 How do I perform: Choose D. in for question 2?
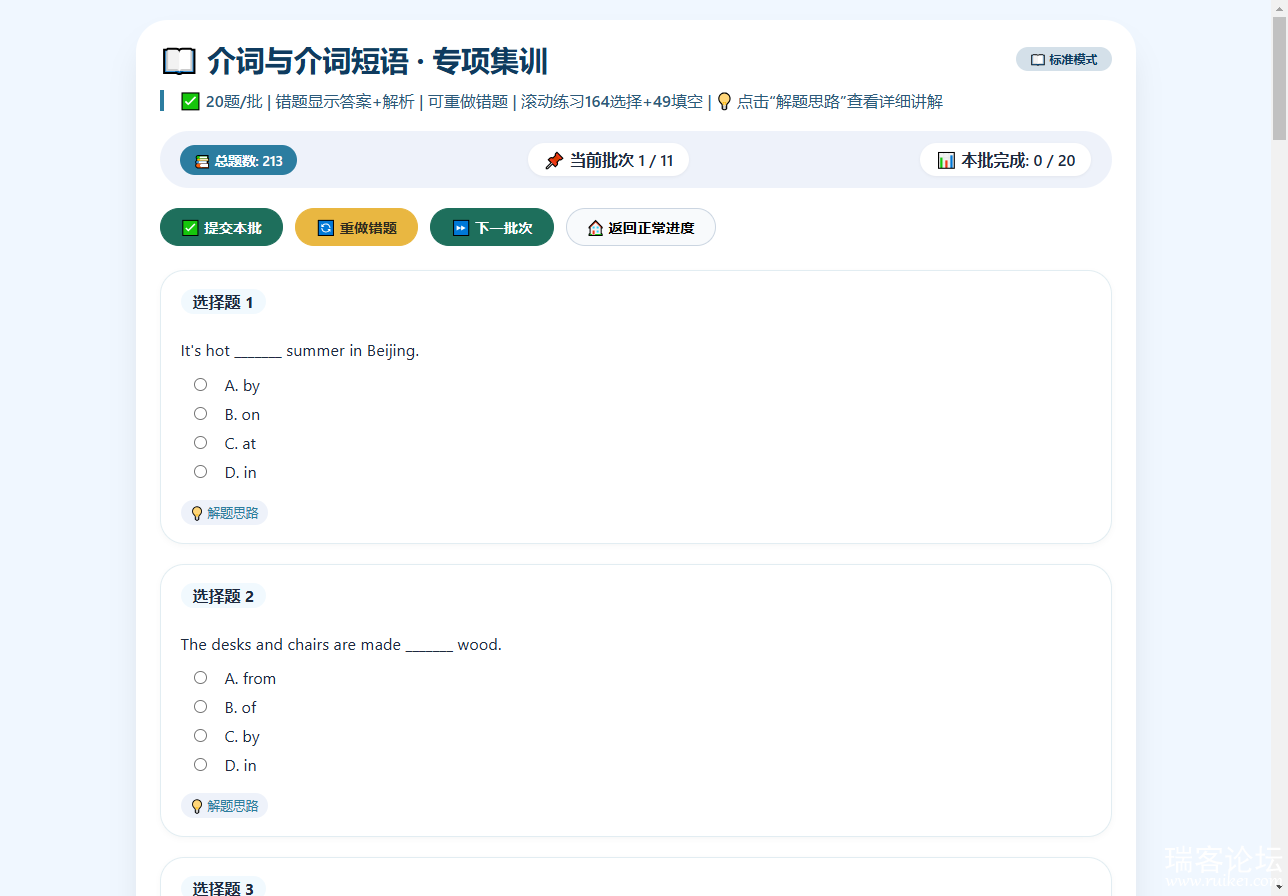coord(200,765)
